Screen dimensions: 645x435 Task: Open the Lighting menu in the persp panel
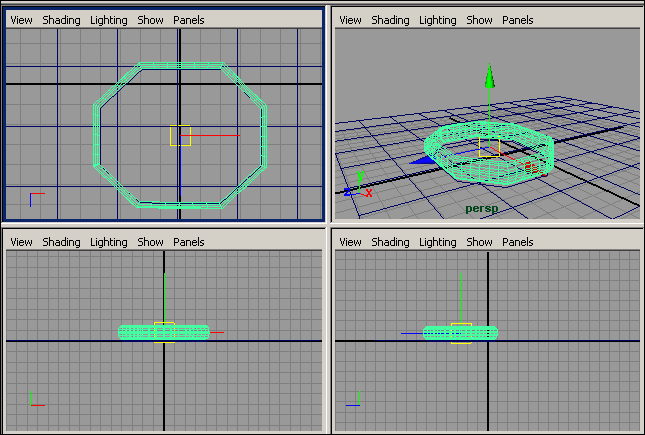click(438, 20)
